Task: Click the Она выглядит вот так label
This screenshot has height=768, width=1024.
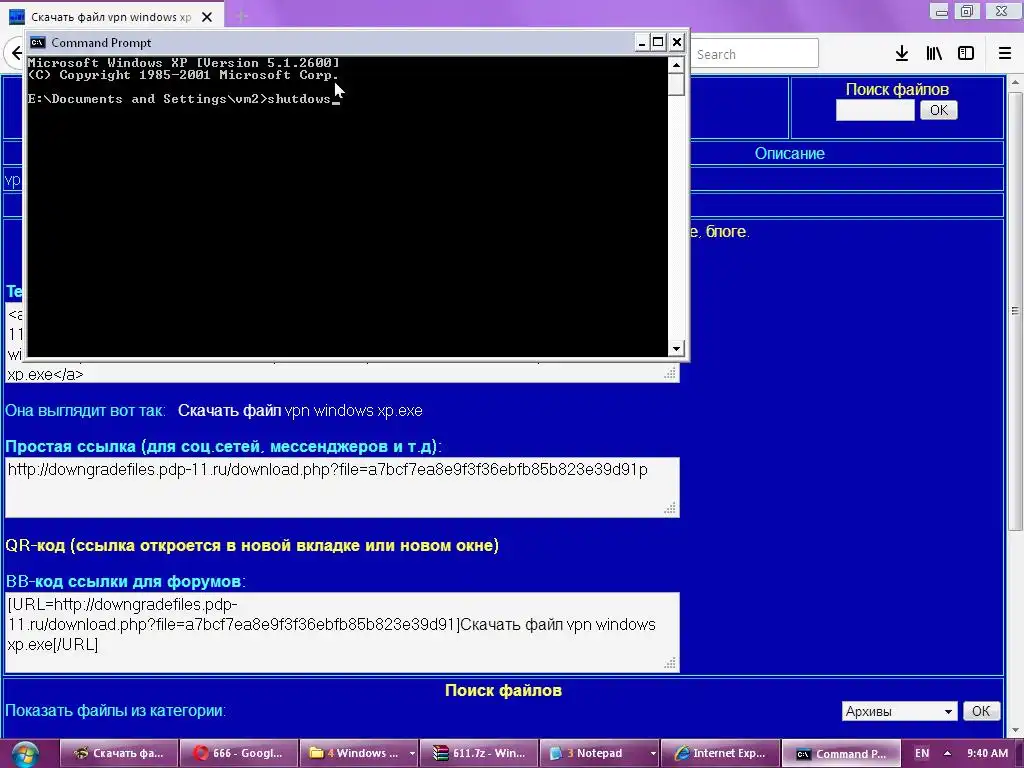Action: 86,411
